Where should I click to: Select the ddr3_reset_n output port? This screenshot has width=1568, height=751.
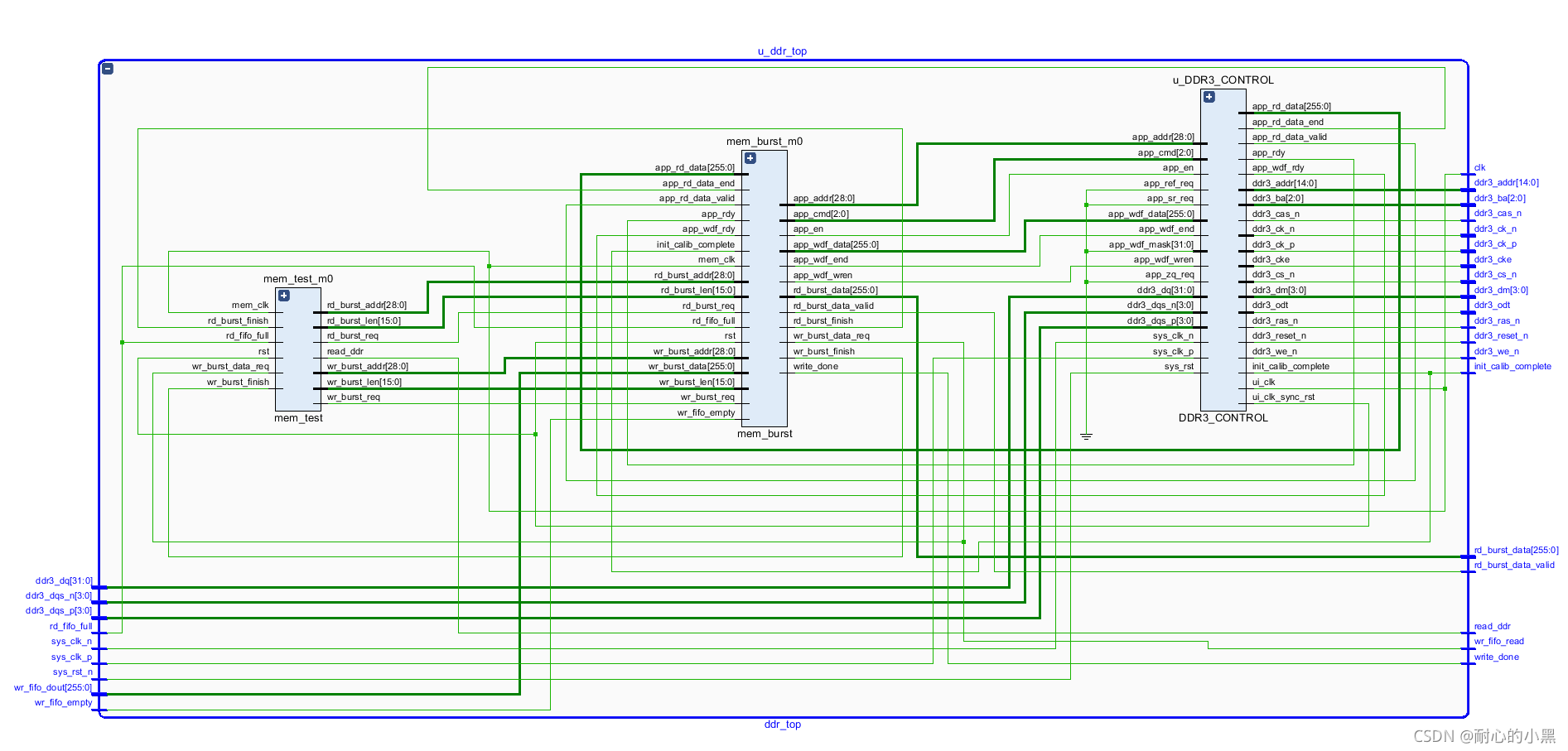tap(1501, 336)
